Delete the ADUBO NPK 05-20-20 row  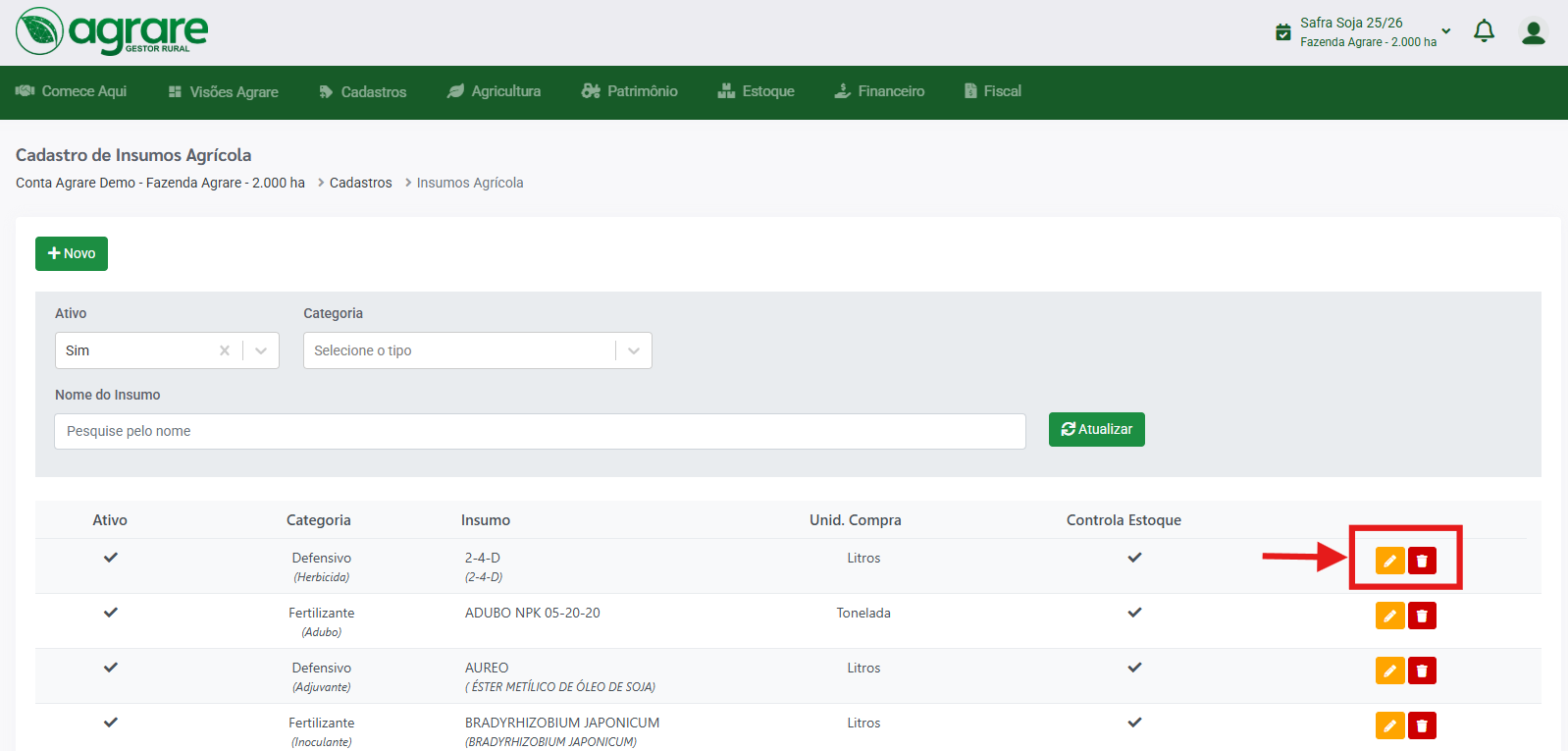pyautogui.click(x=1422, y=616)
